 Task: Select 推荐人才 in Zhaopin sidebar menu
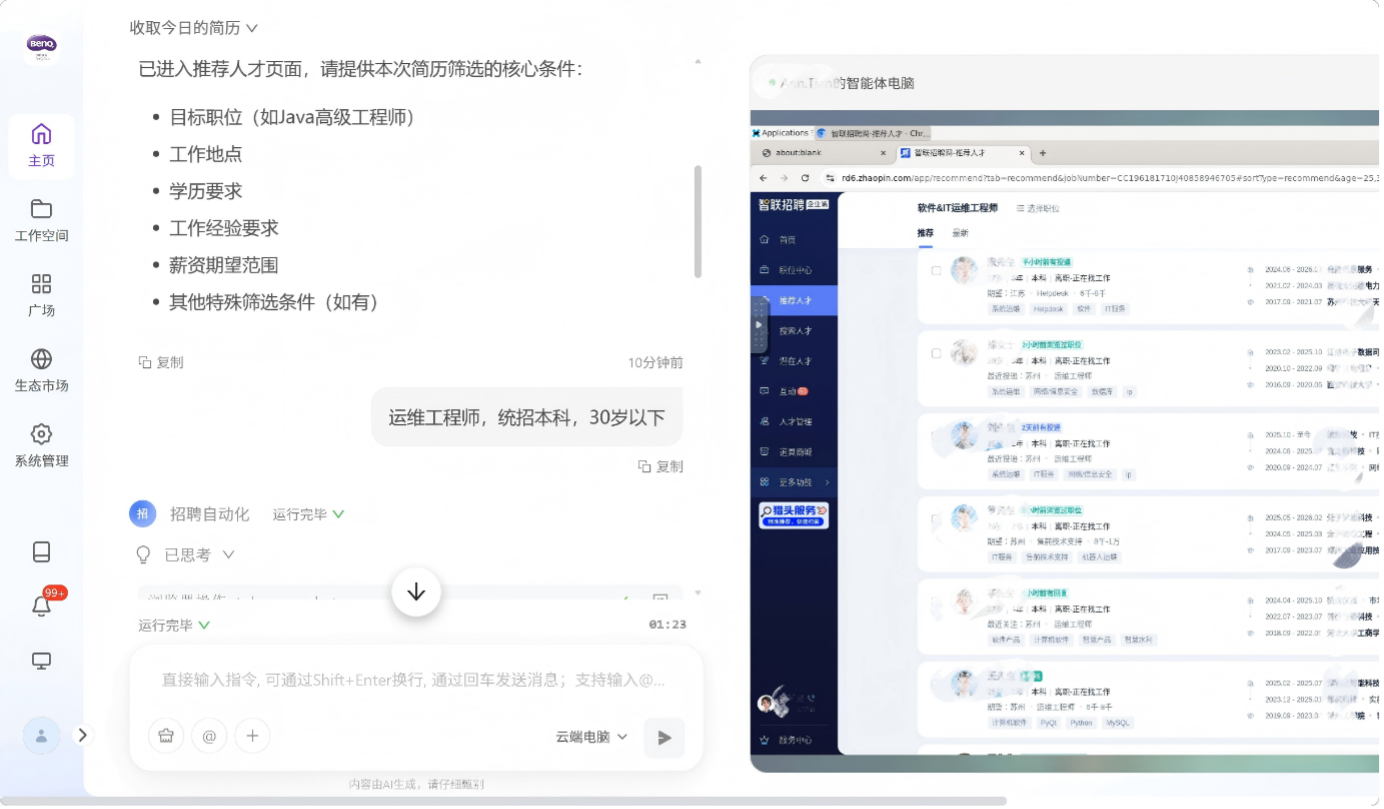(x=795, y=300)
